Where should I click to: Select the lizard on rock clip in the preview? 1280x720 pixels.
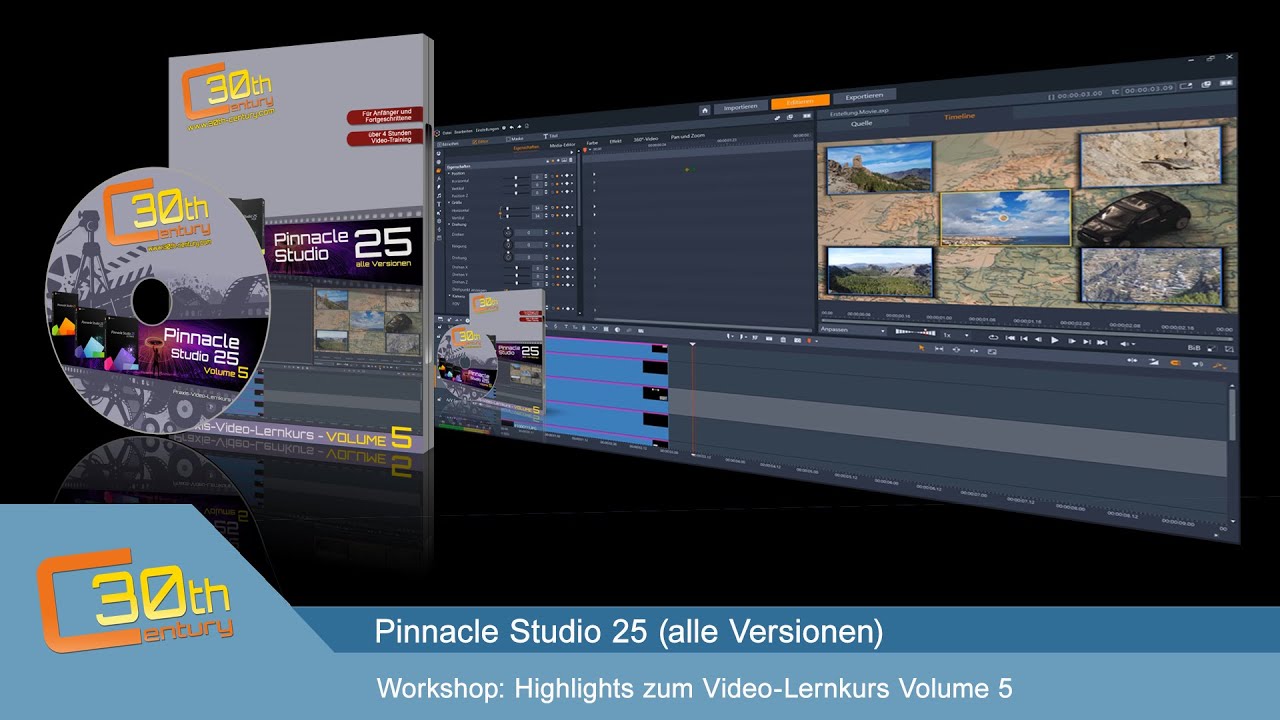1151,157
